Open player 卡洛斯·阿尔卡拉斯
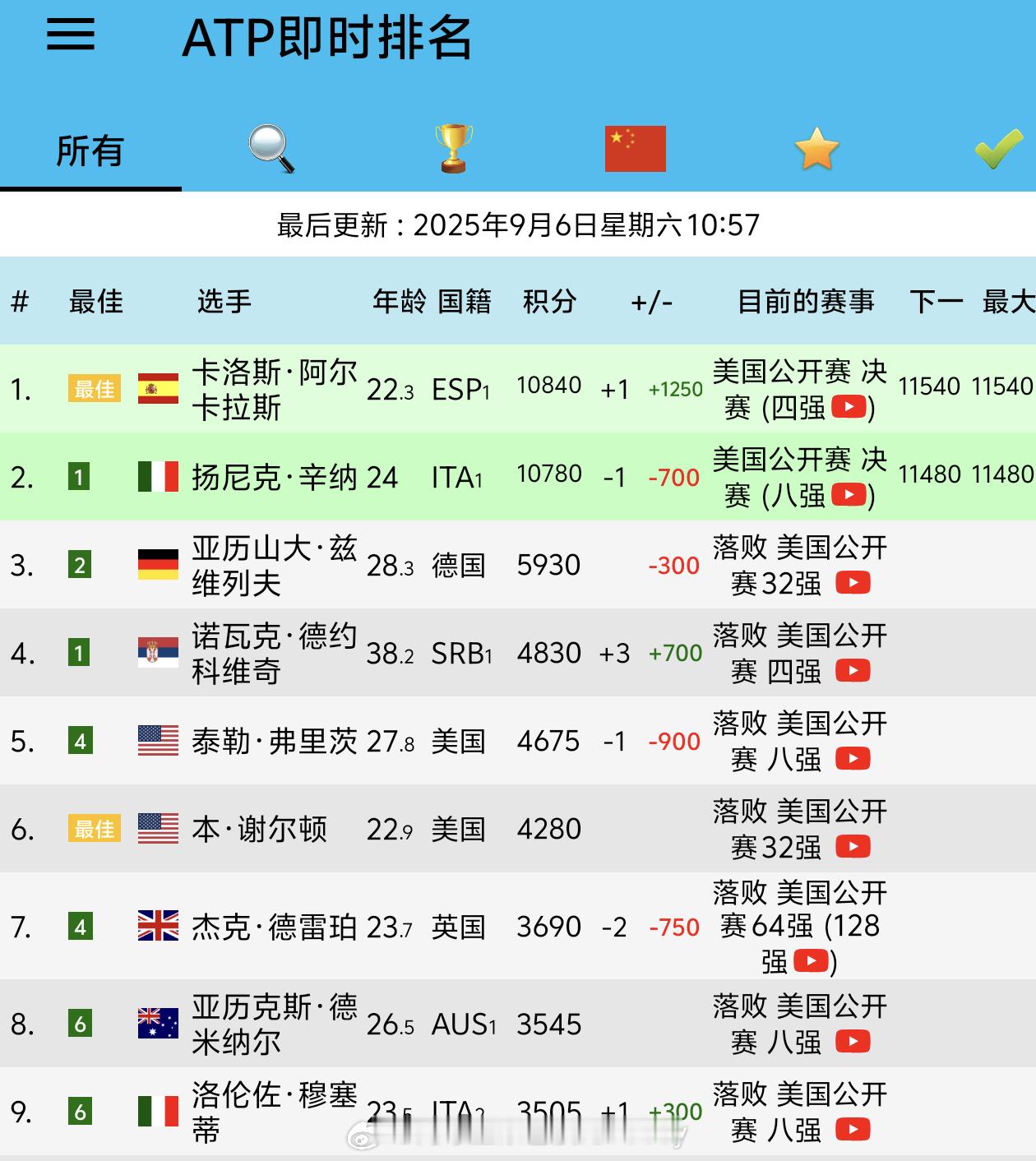This screenshot has width=1036, height=1161. 274,390
